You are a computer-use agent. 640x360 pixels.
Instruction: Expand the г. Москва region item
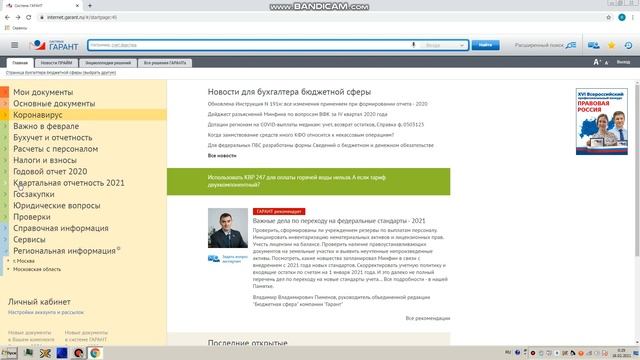pyautogui.click(x=23, y=261)
